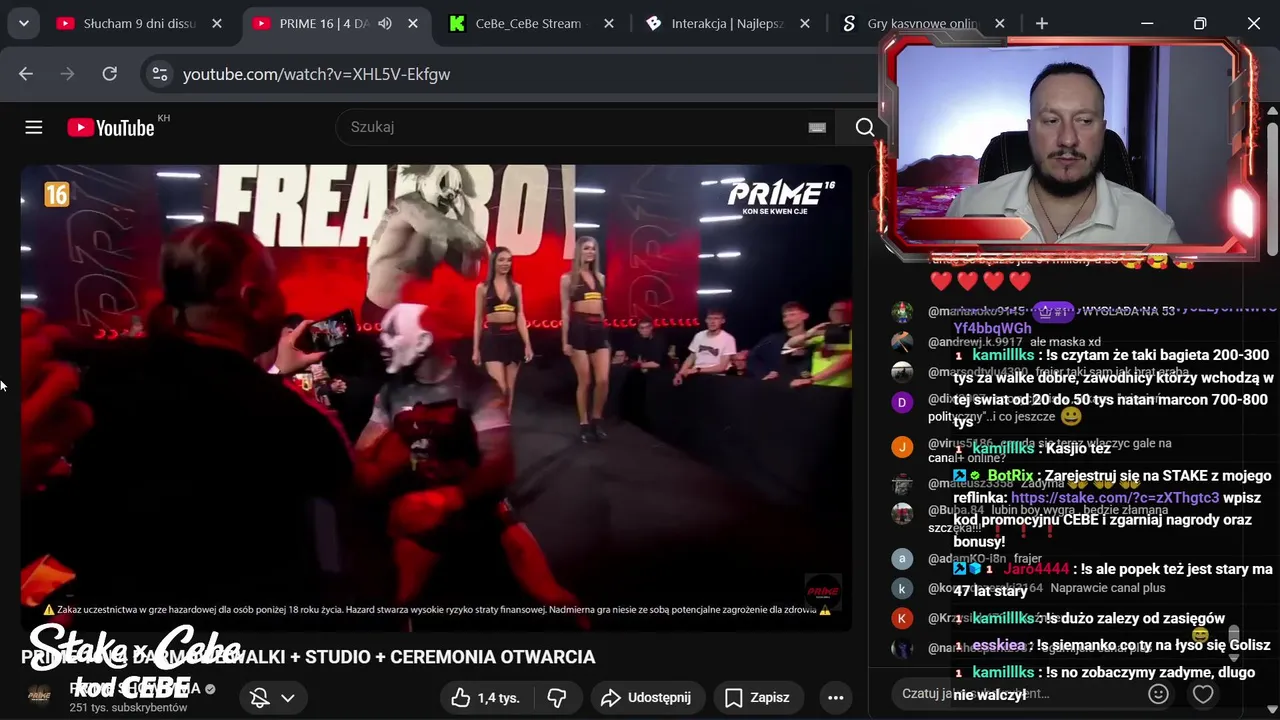The height and width of the screenshot is (720, 1280).
Task: Like the video with 1,4 tys.
Action: 486,697
